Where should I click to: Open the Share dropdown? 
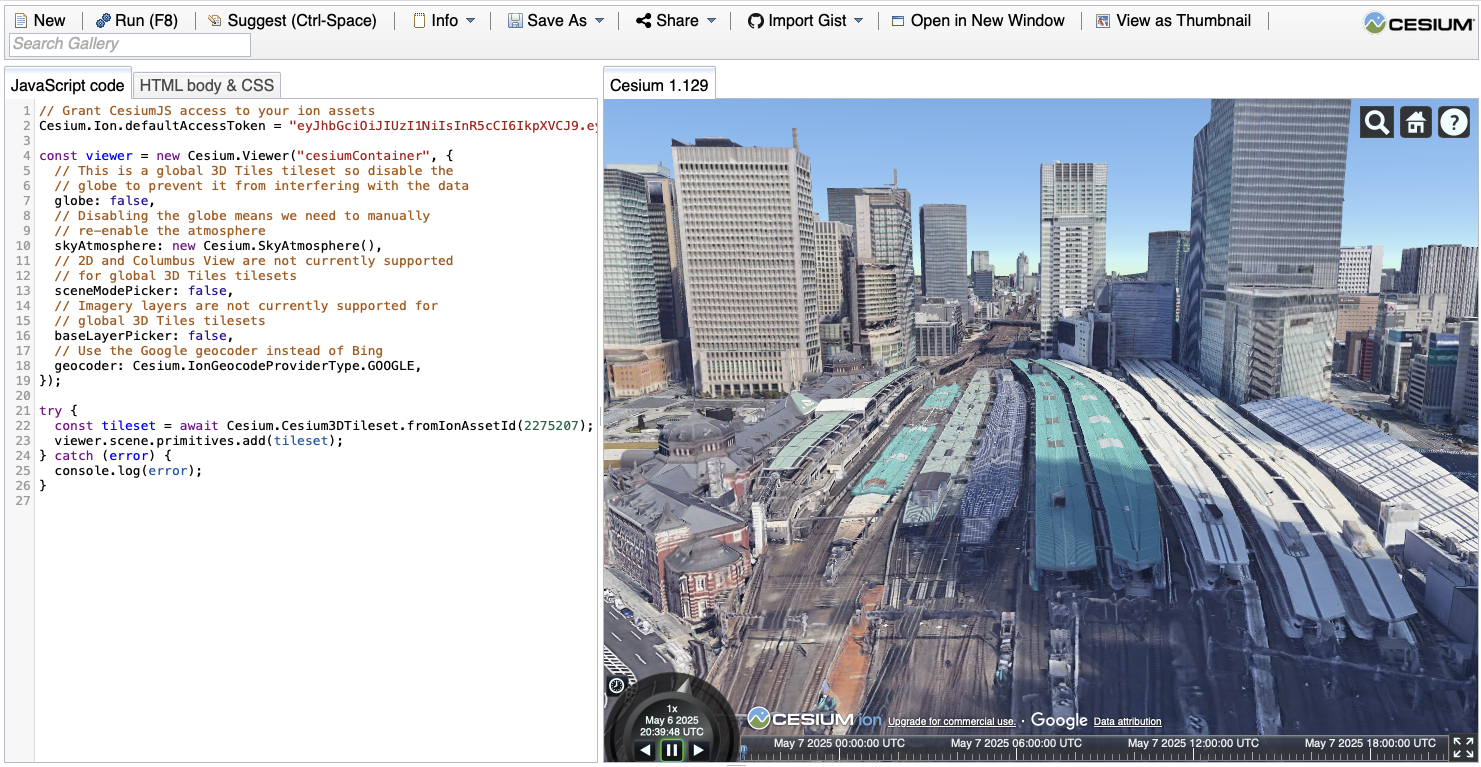(675, 19)
